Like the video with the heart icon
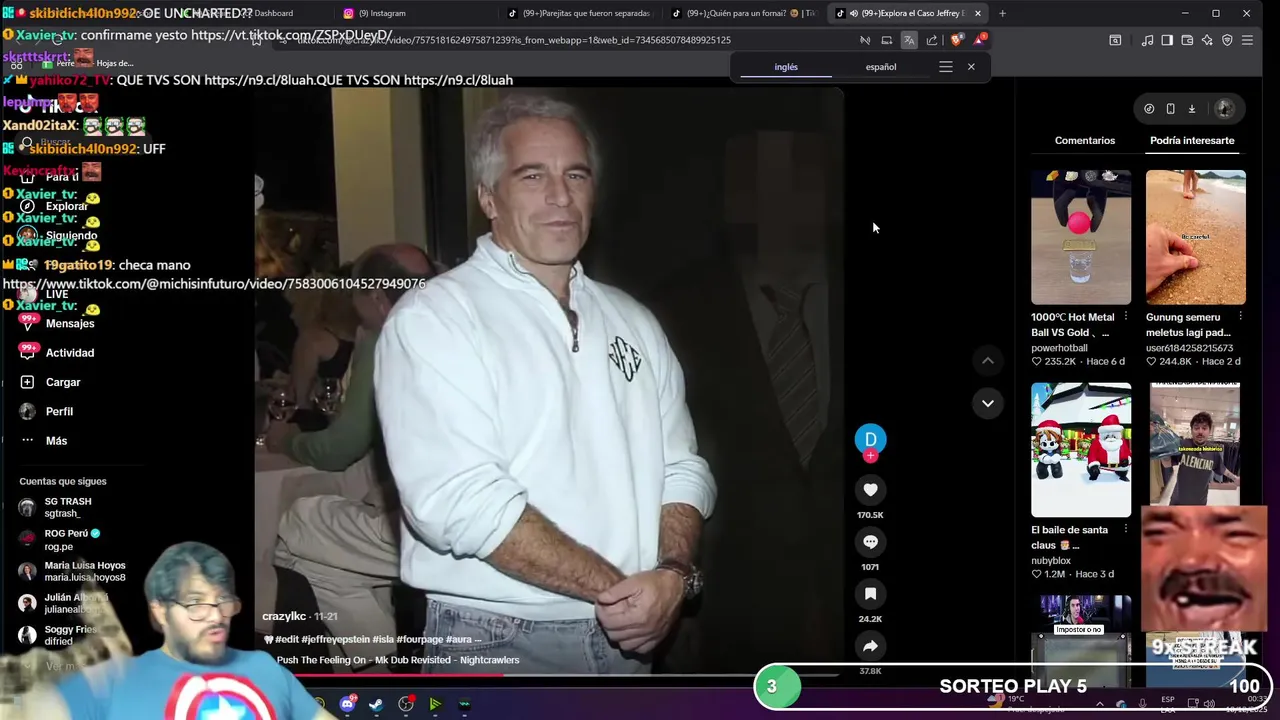Screen dimensions: 1280x720 [870, 490]
